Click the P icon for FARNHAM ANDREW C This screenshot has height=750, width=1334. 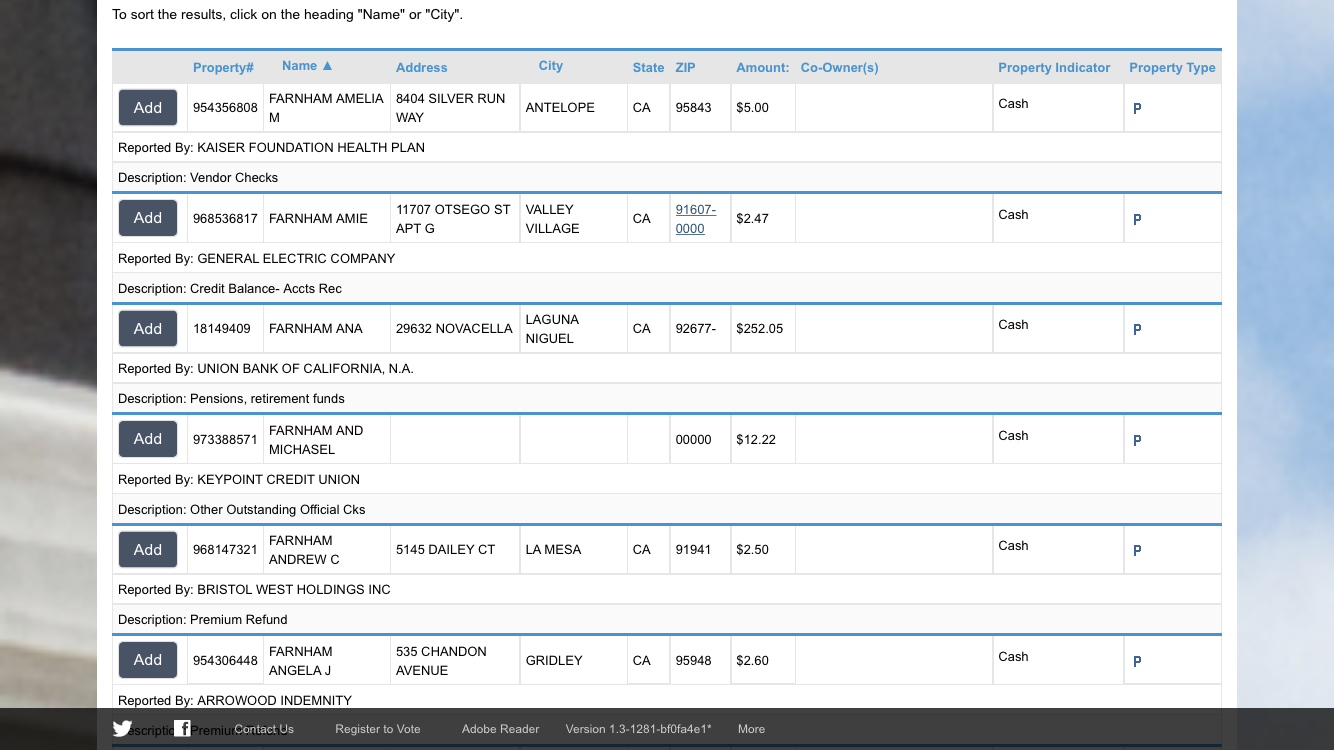[x=1137, y=551]
